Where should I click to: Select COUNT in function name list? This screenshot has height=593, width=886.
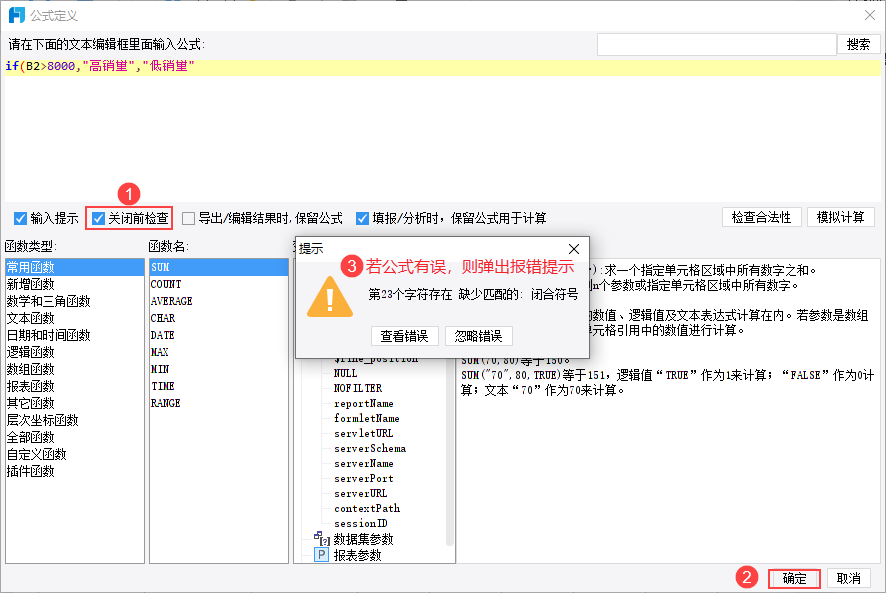[x=219, y=284]
